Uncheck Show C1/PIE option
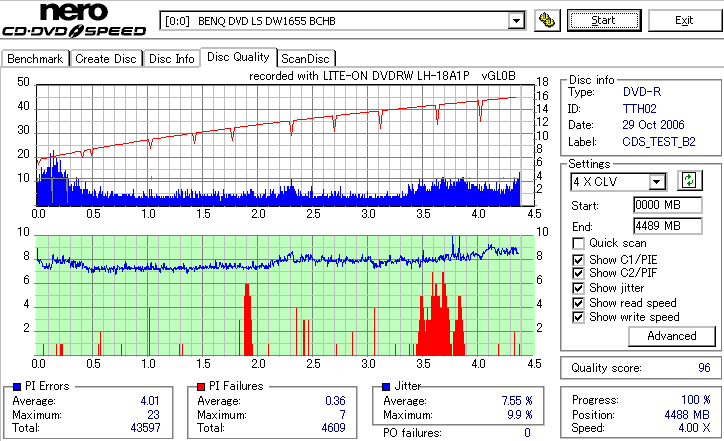 tap(578, 260)
